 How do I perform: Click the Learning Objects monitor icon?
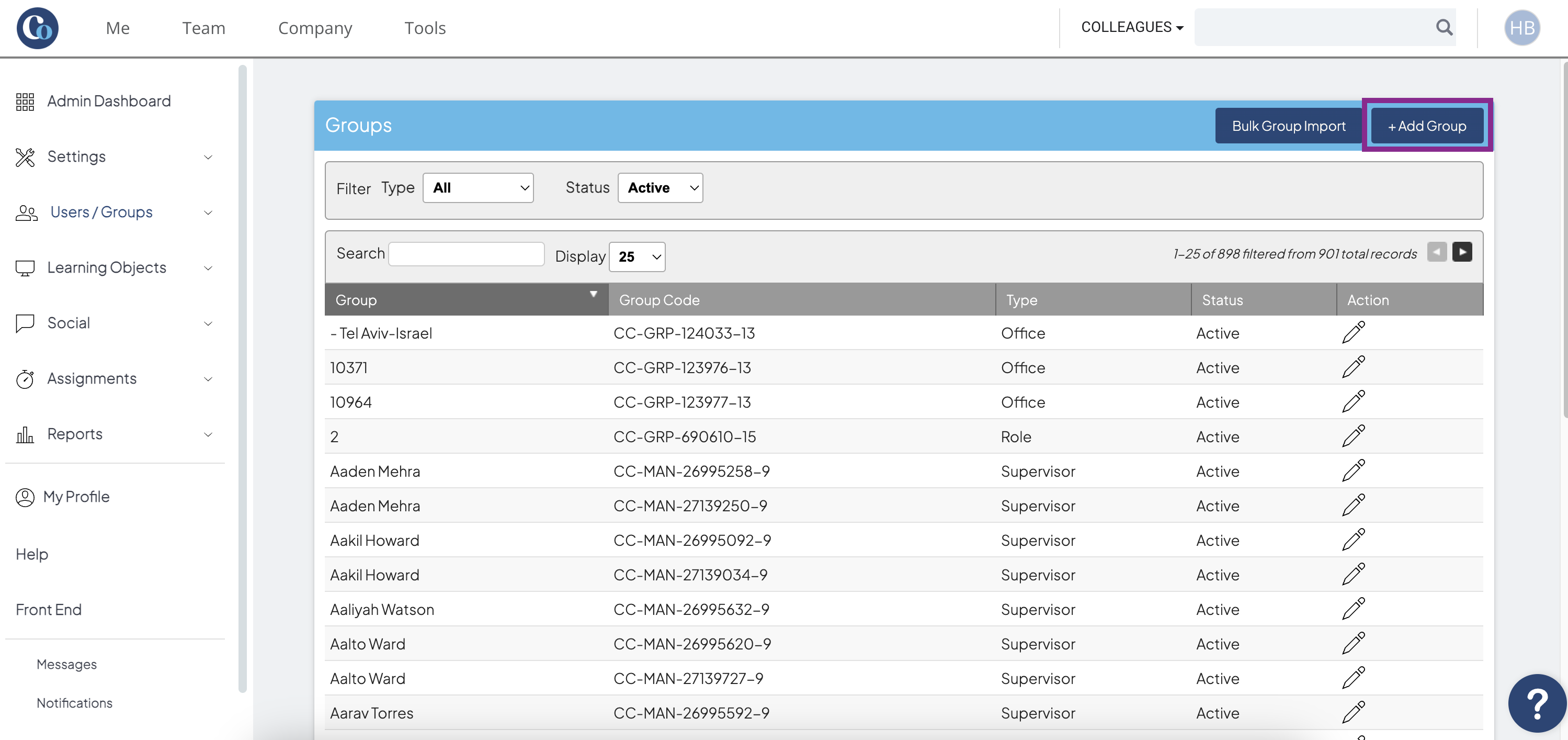25,268
